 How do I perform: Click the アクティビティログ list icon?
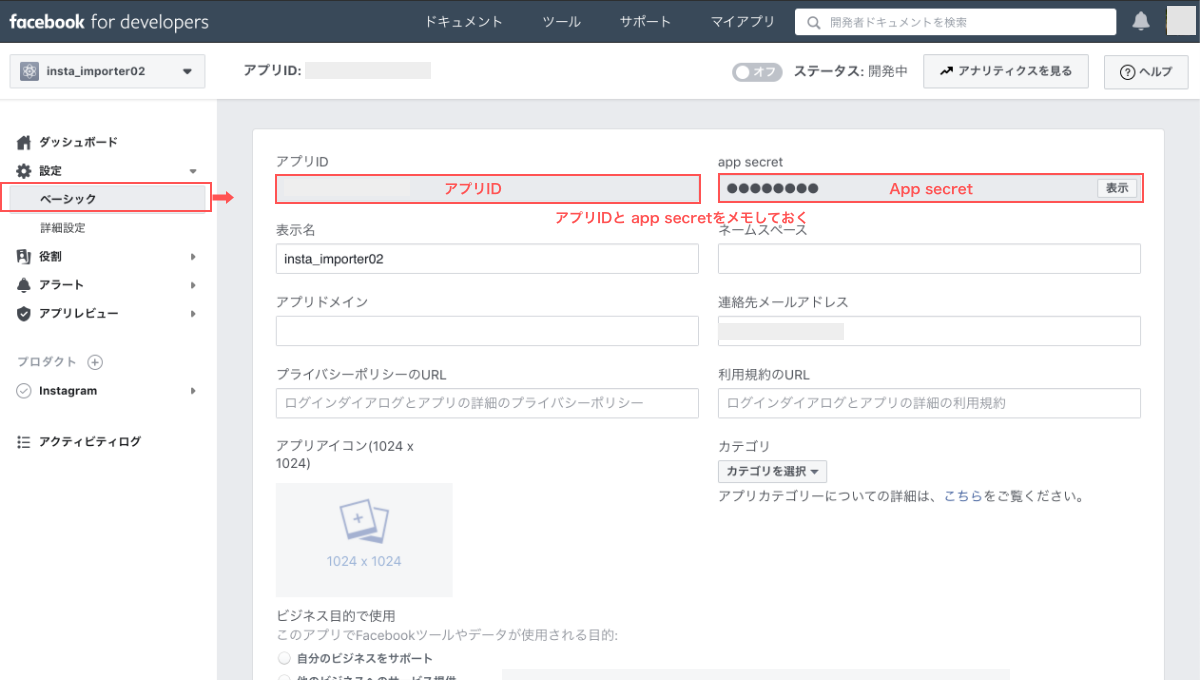coord(24,440)
